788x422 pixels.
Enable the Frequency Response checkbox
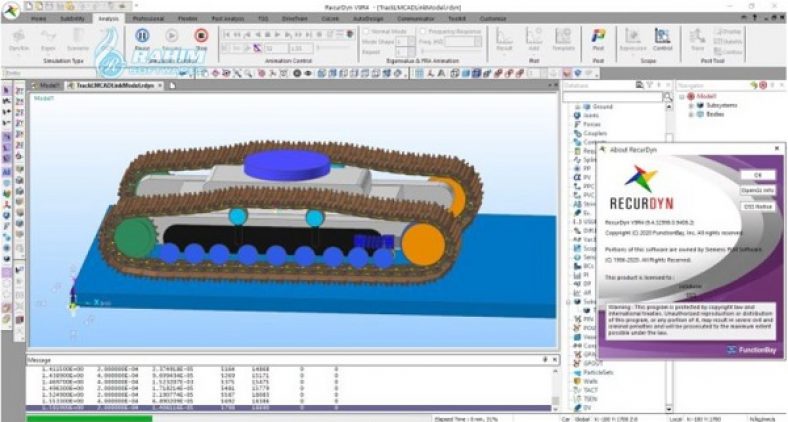click(x=423, y=31)
